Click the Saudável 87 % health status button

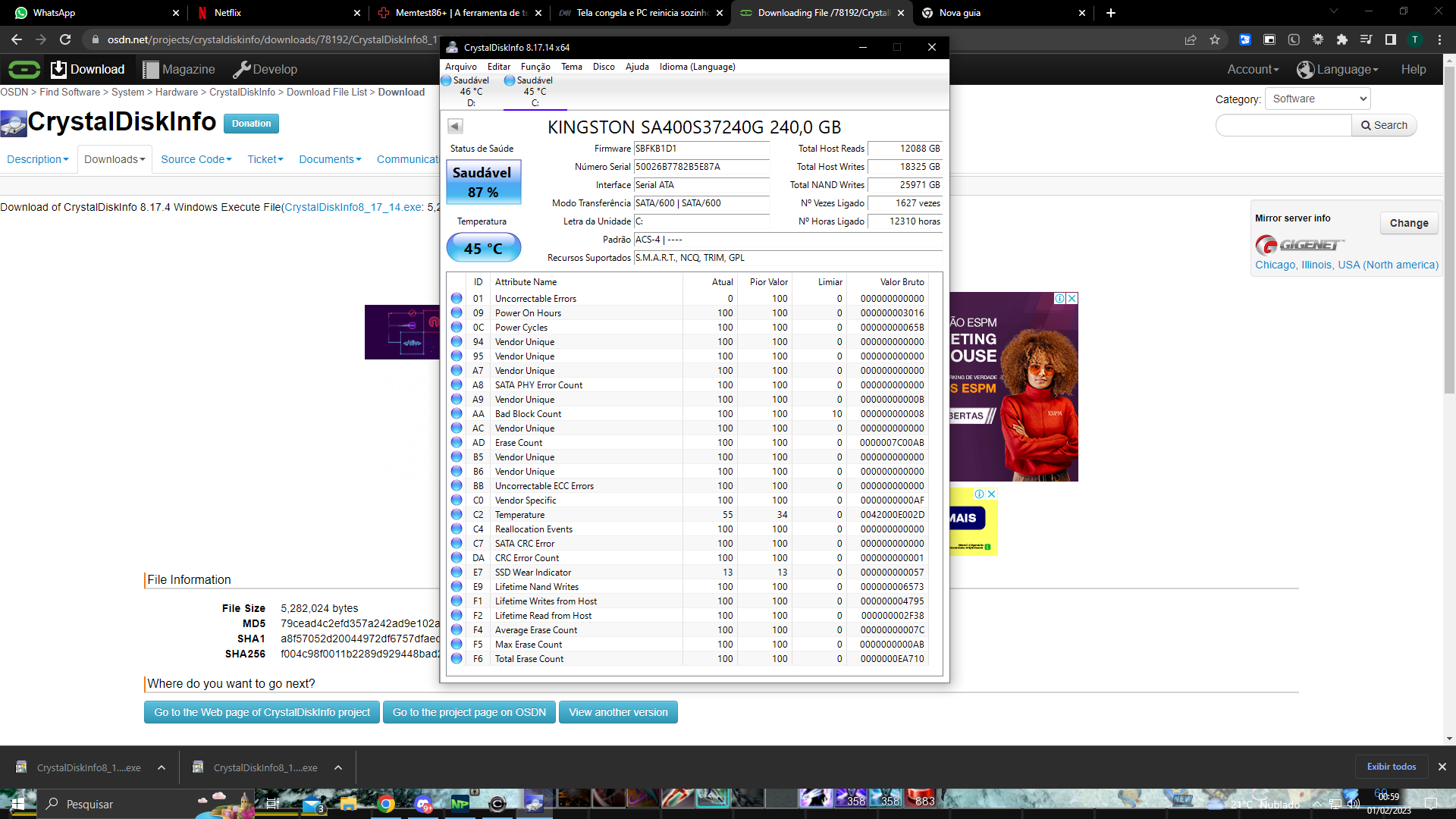[x=484, y=182]
